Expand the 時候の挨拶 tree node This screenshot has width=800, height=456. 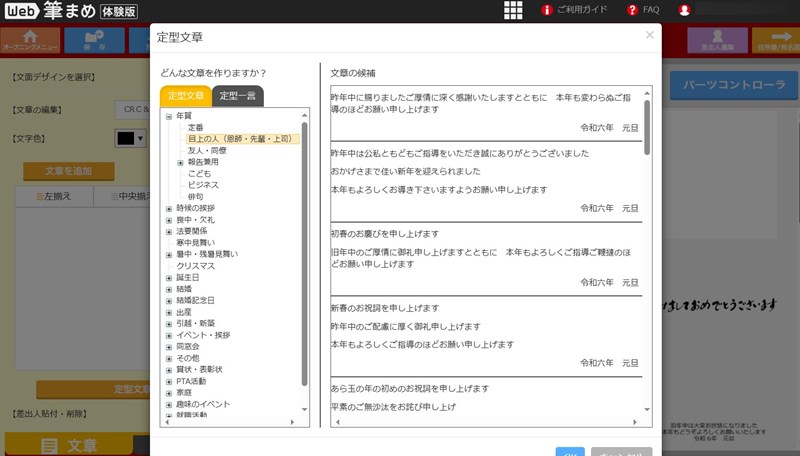point(169,209)
